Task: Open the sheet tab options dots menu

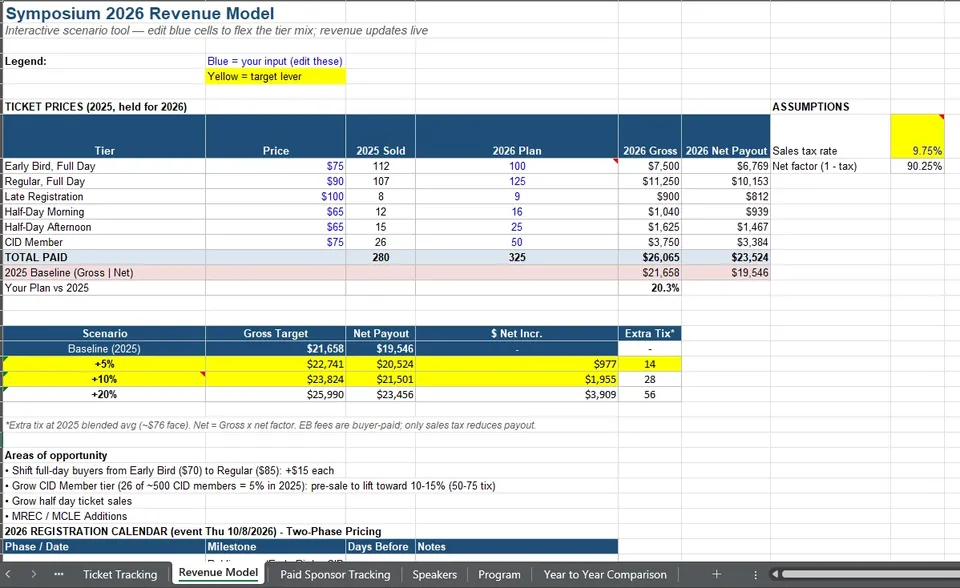Action: [755, 575]
